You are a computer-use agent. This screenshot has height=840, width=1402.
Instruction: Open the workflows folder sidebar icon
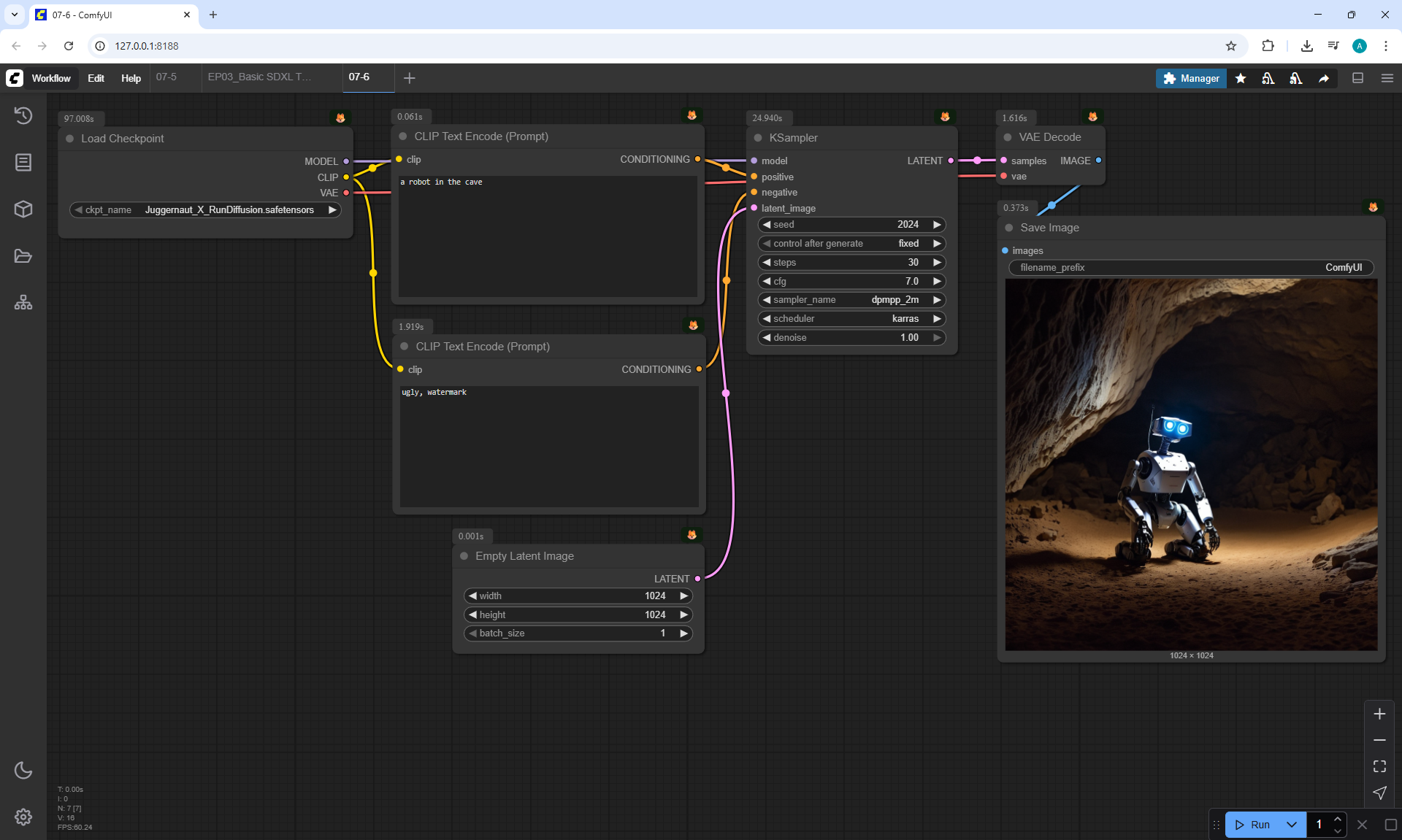pyautogui.click(x=23, y=256)
